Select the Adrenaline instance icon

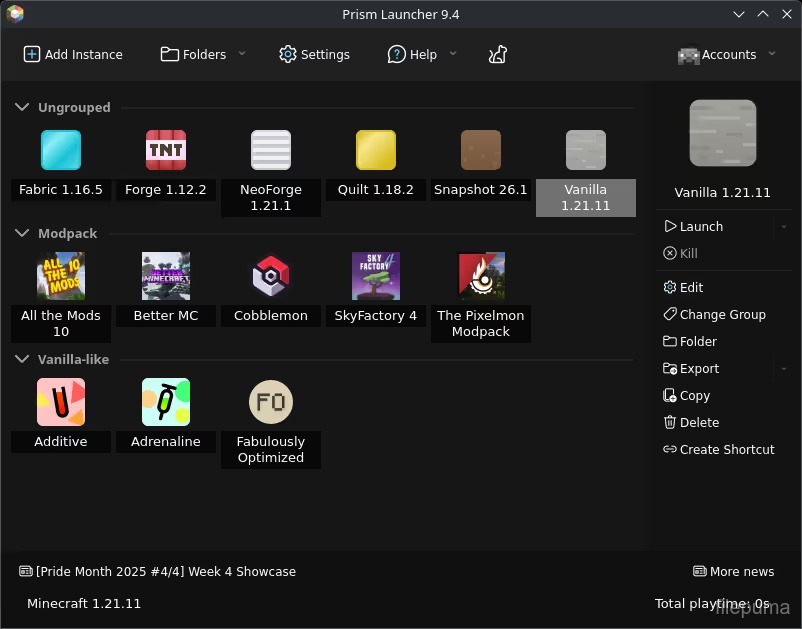[x=166, y=402]
